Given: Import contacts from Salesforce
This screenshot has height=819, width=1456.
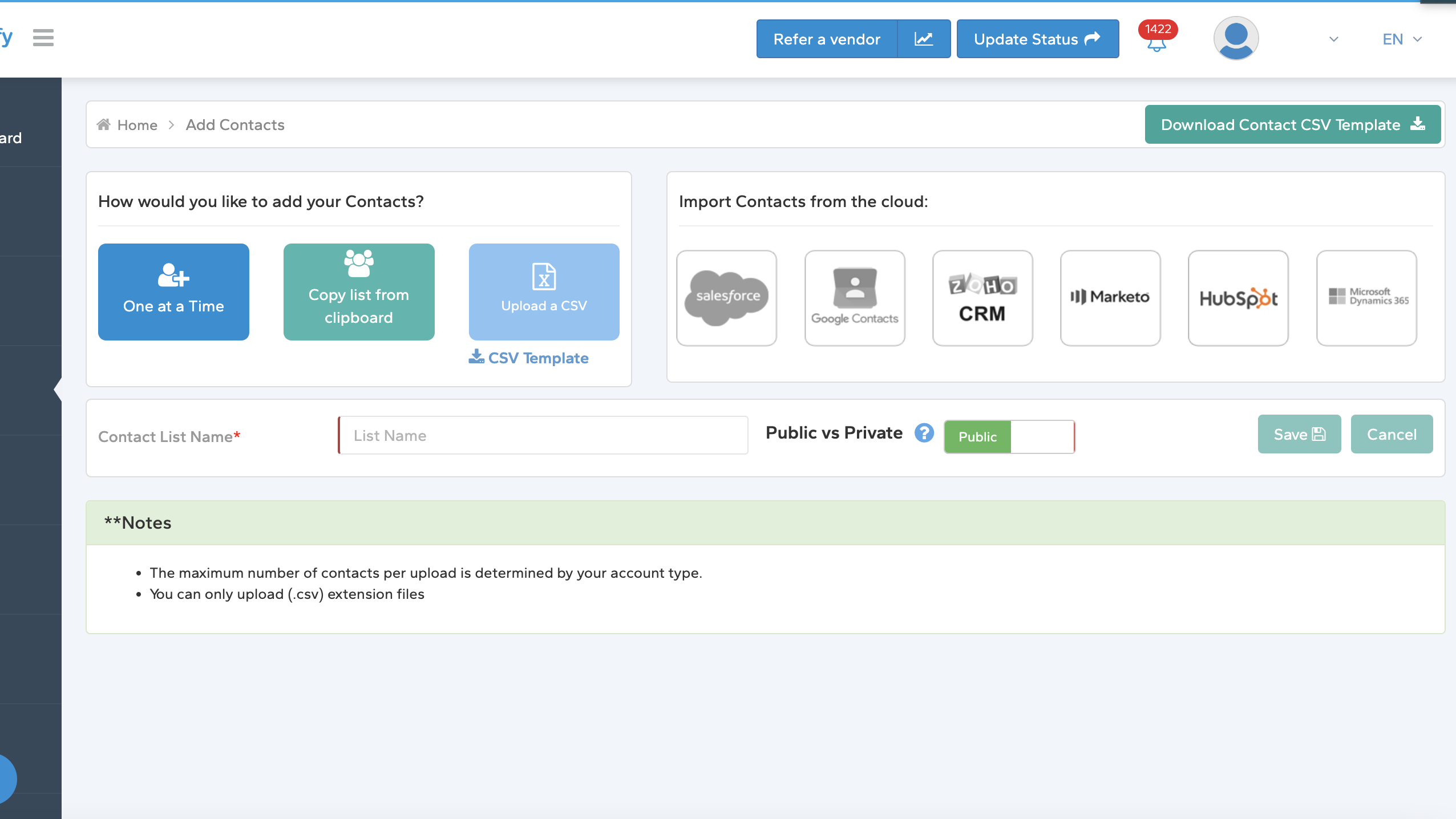Looking at the screenshot, I should pos(725,298).
